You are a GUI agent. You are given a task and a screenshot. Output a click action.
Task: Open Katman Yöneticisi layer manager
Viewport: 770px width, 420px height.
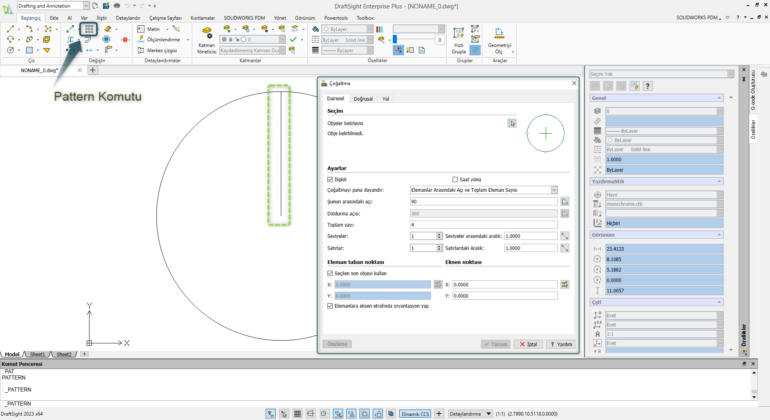pyautogui.click(x=206, y=40)
